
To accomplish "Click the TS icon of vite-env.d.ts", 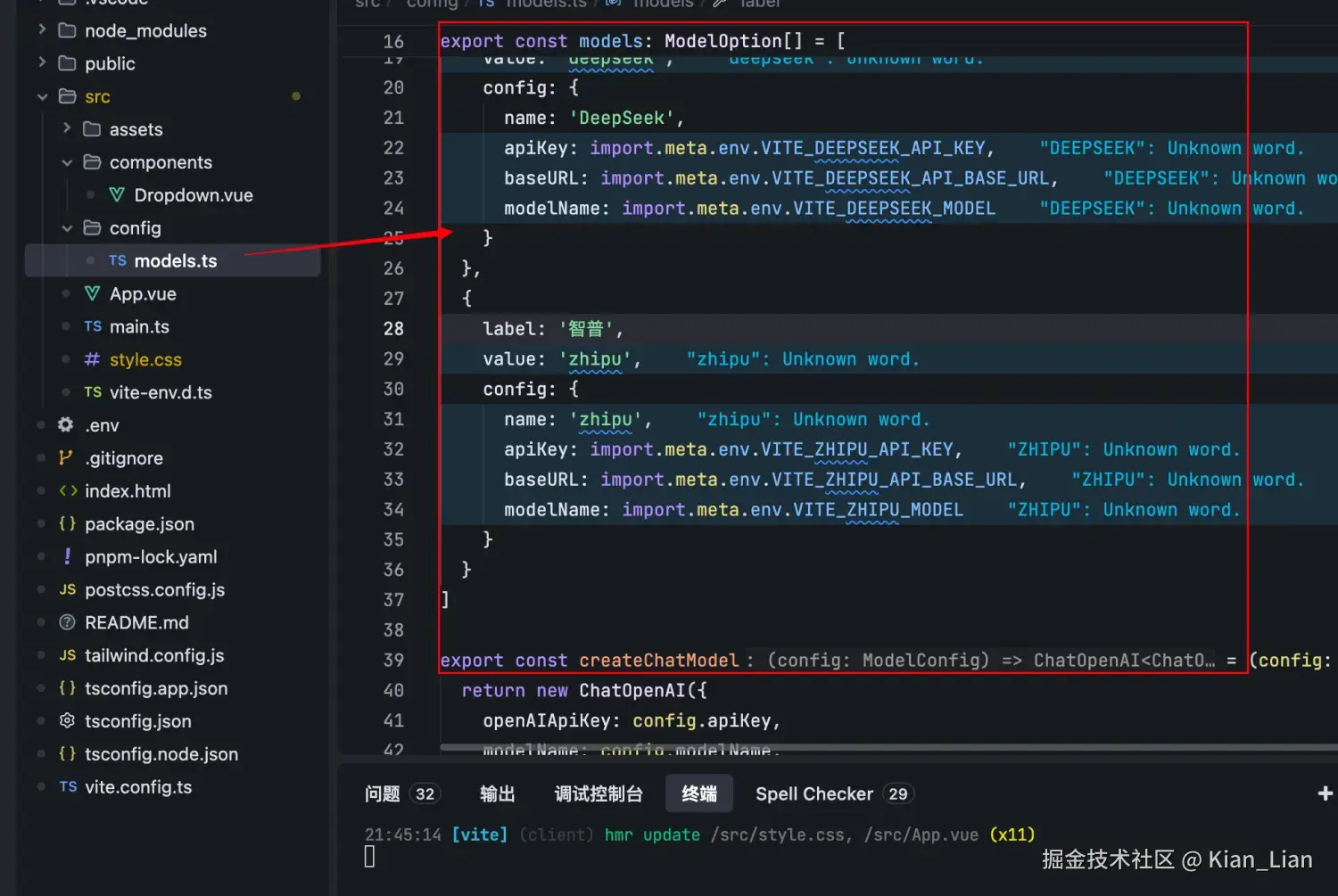I will tap(93, 392).
